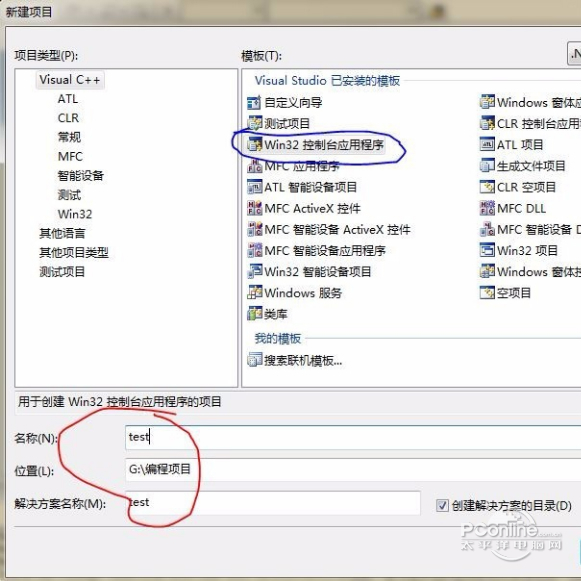The height and width of the screenshot is (581, 581).
Task: Click the 名称 input field
Action: [353, 438]
